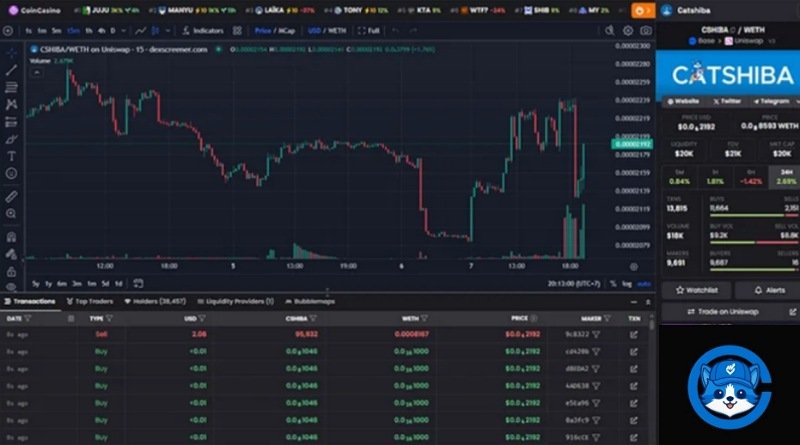Open the Sell transaction in explorer

(x=634, y=335)
